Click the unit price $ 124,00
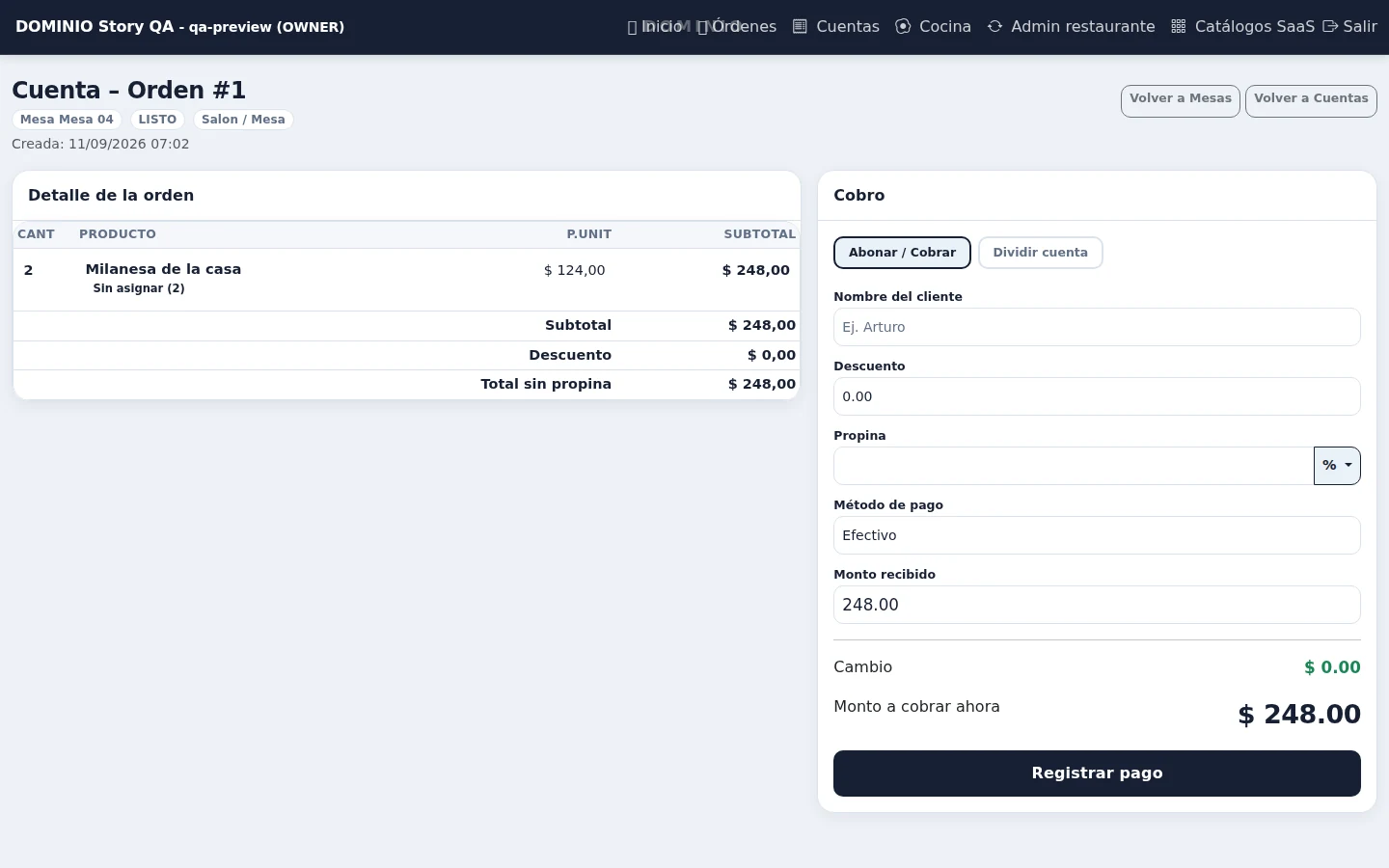1389x868 pixels. 575,270
